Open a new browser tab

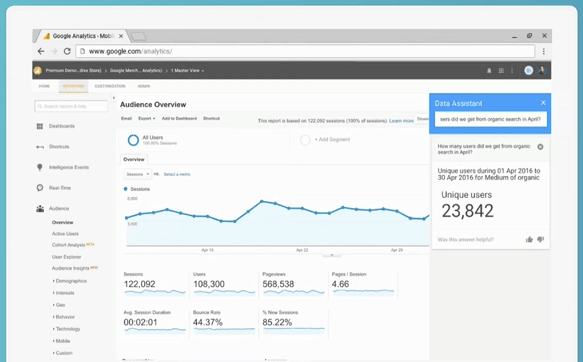138,36
